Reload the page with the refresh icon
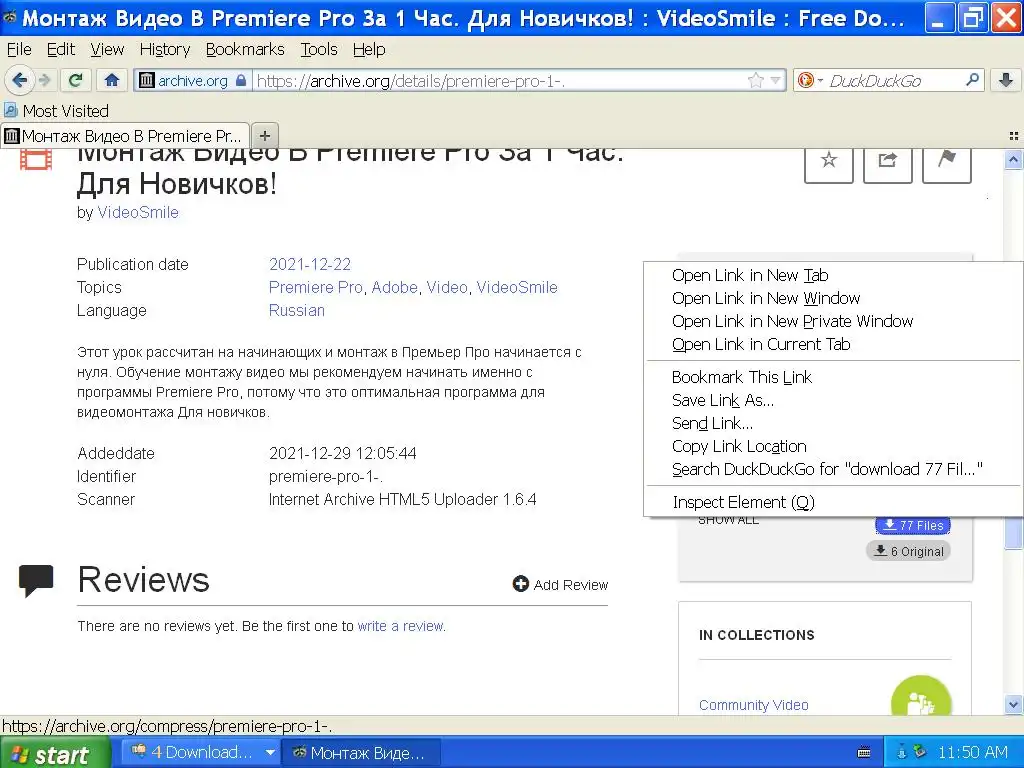1024x768 pixels. coord(75,80)
